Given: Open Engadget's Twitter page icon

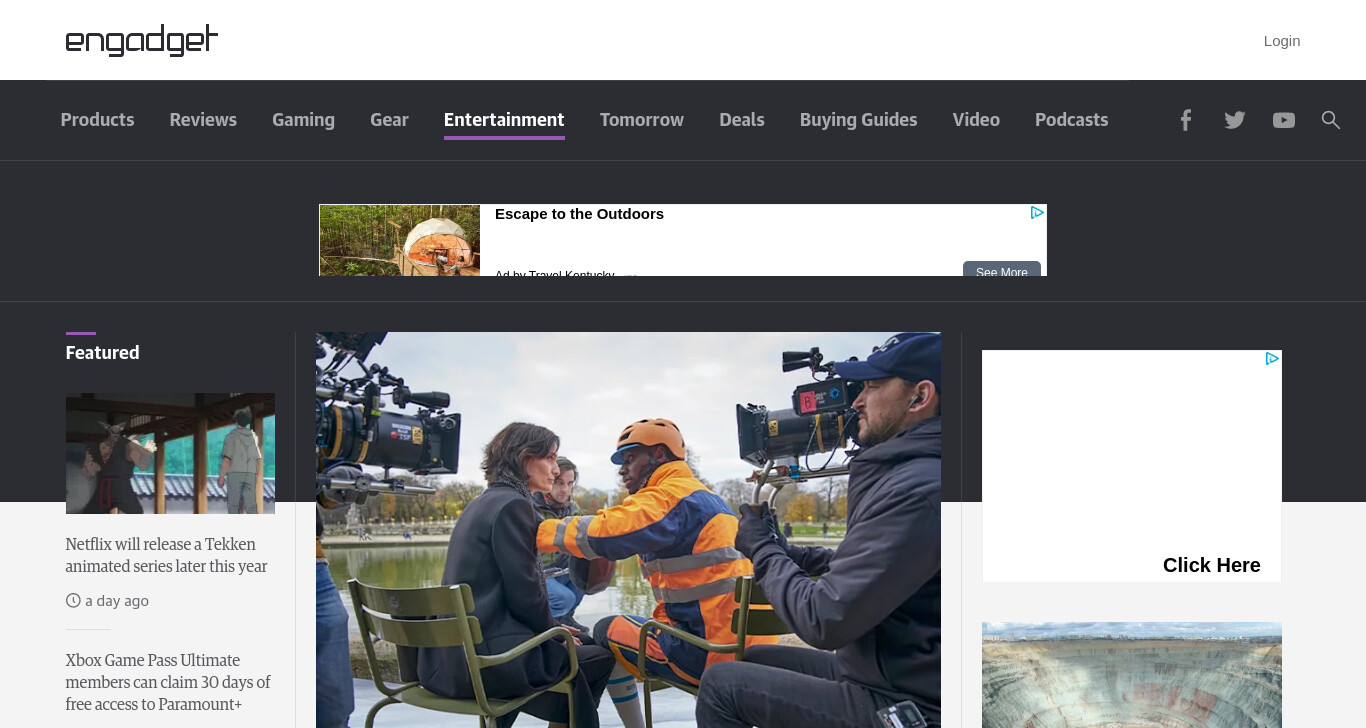Looking at the screenshot, I should pos(1235,120).
